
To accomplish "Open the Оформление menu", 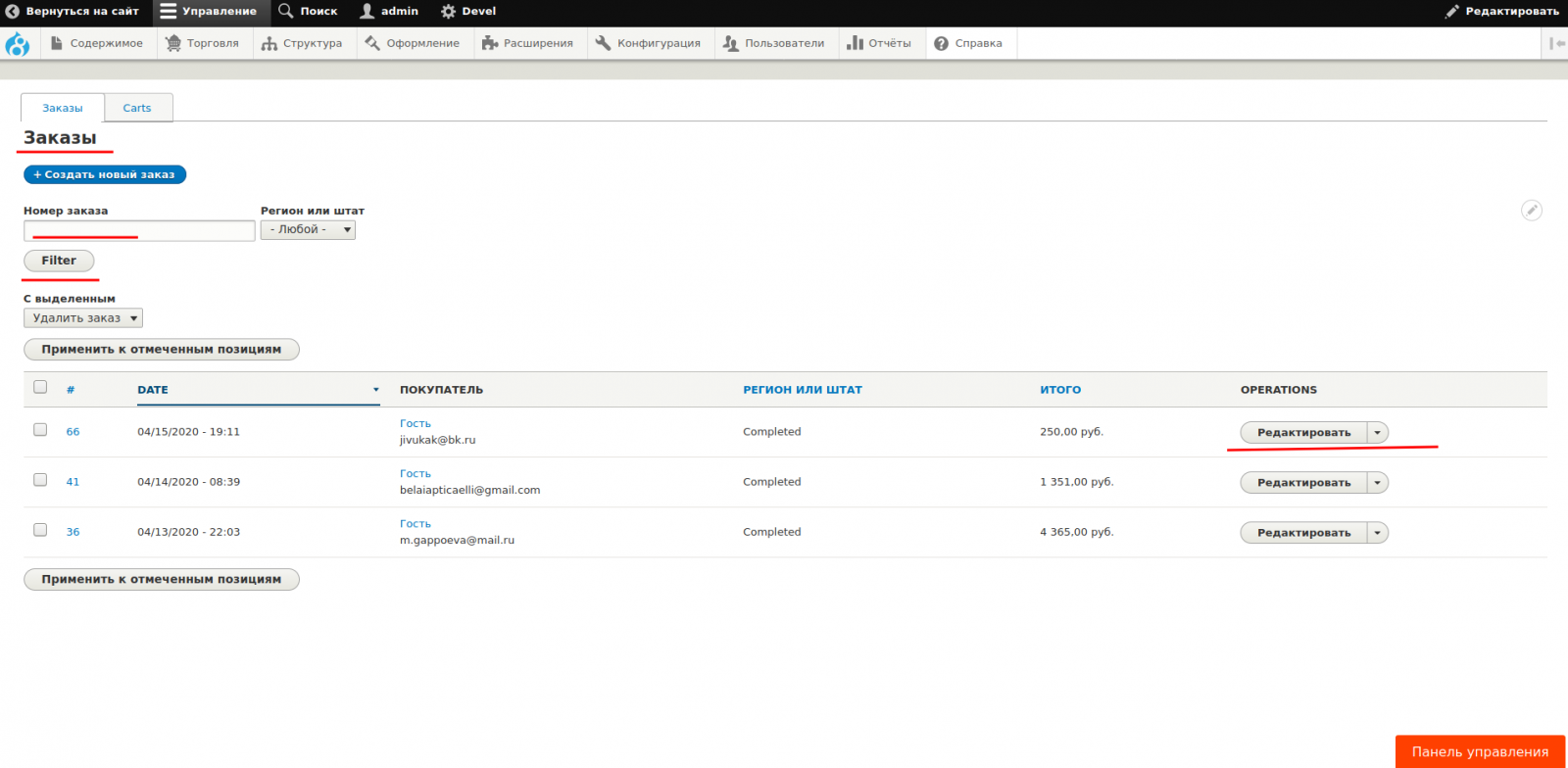I will 413,43.
